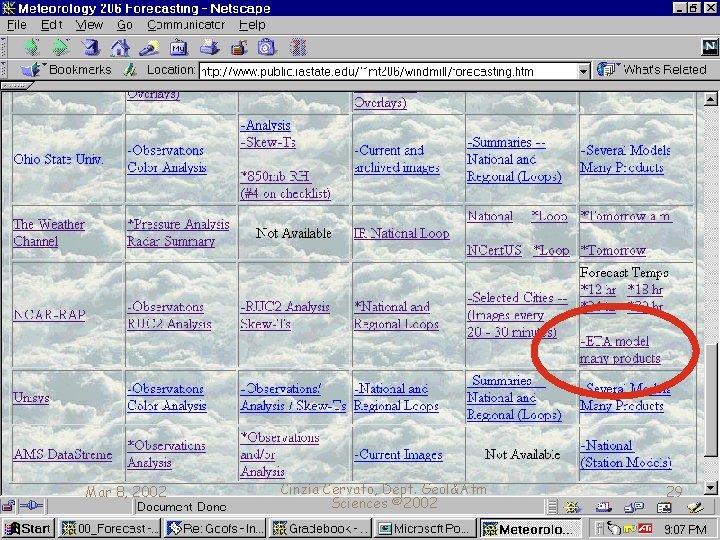Open the IR National Loop link
The width and height of the screenshot is (720, 540).
click(401, 233)
